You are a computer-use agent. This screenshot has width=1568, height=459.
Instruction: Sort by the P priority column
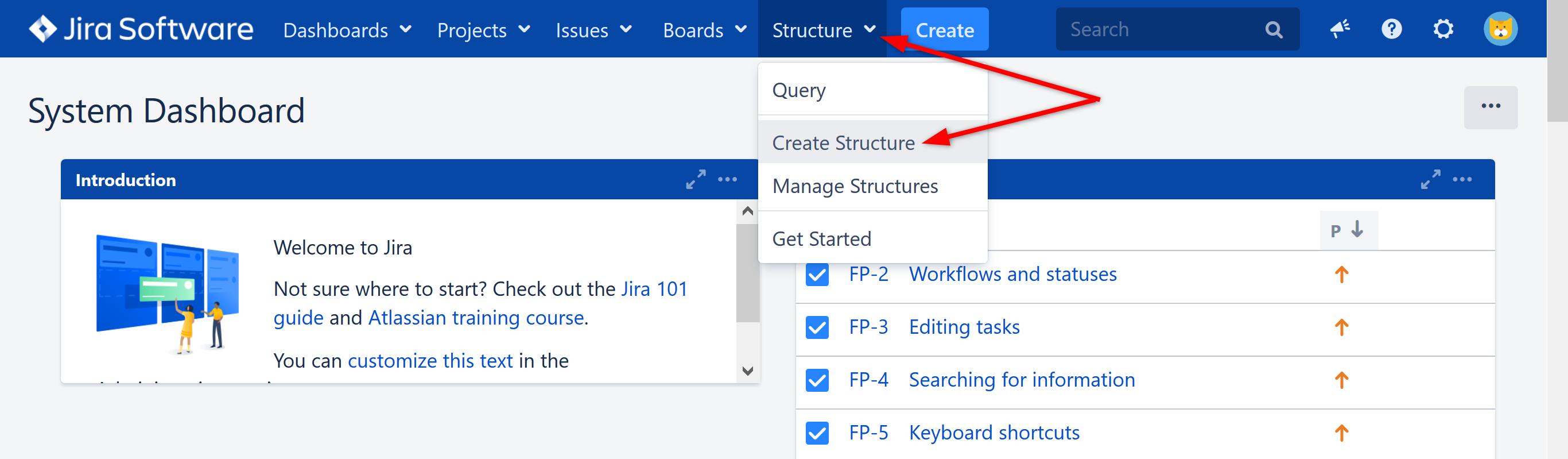coord(1348,230)
